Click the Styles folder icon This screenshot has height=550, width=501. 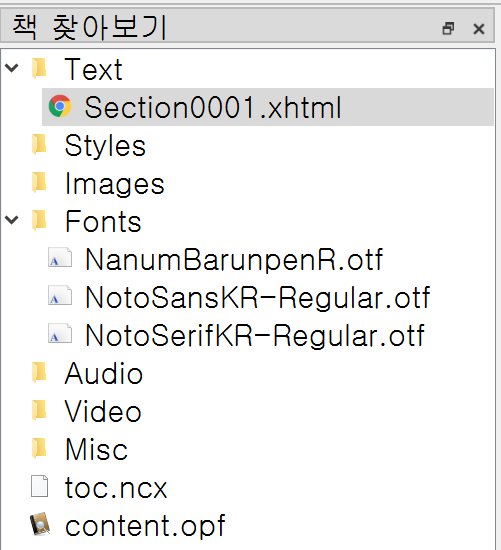pos(39,144)
